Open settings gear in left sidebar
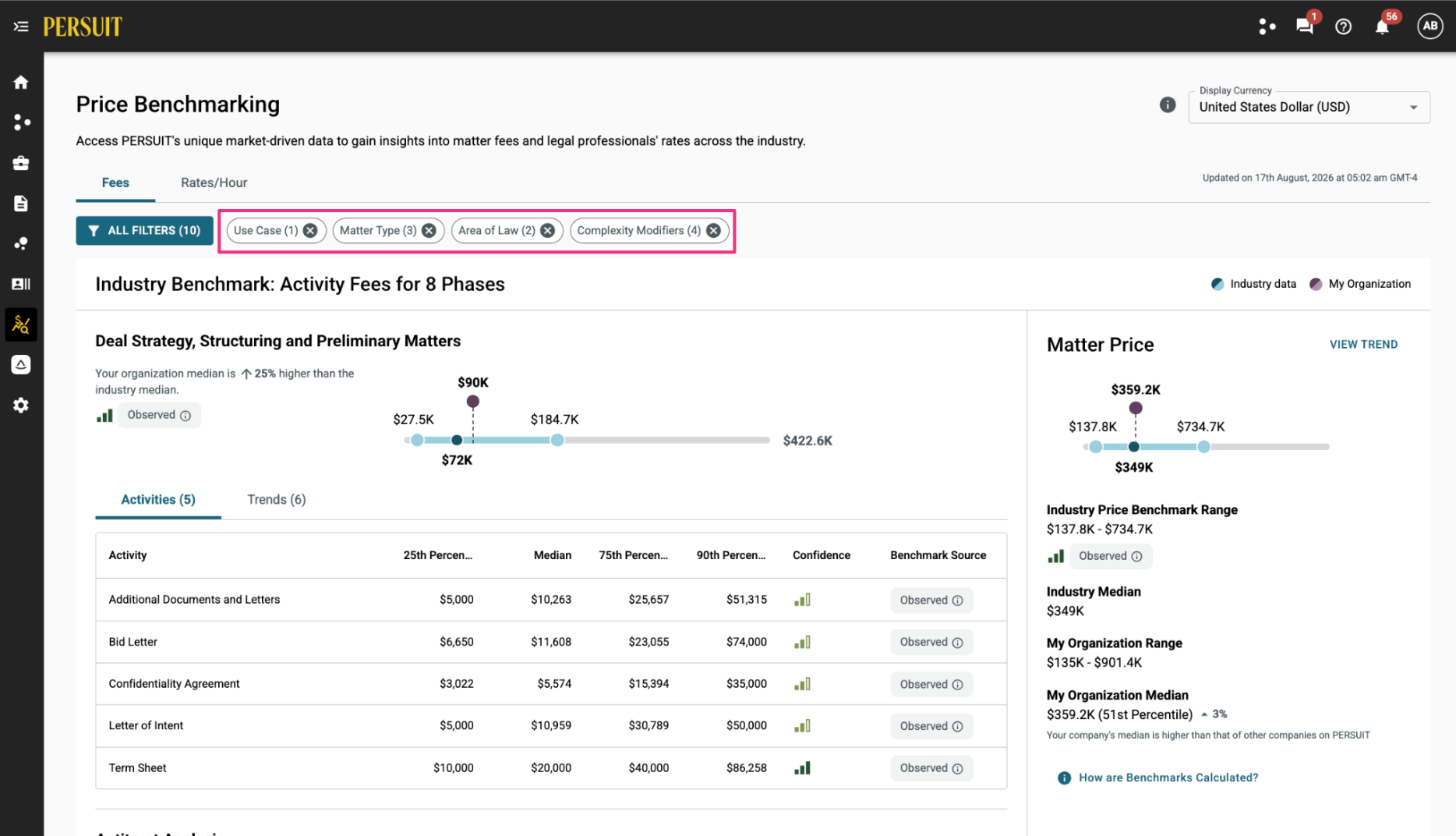The image size is (1456, 836). point(21,406)
